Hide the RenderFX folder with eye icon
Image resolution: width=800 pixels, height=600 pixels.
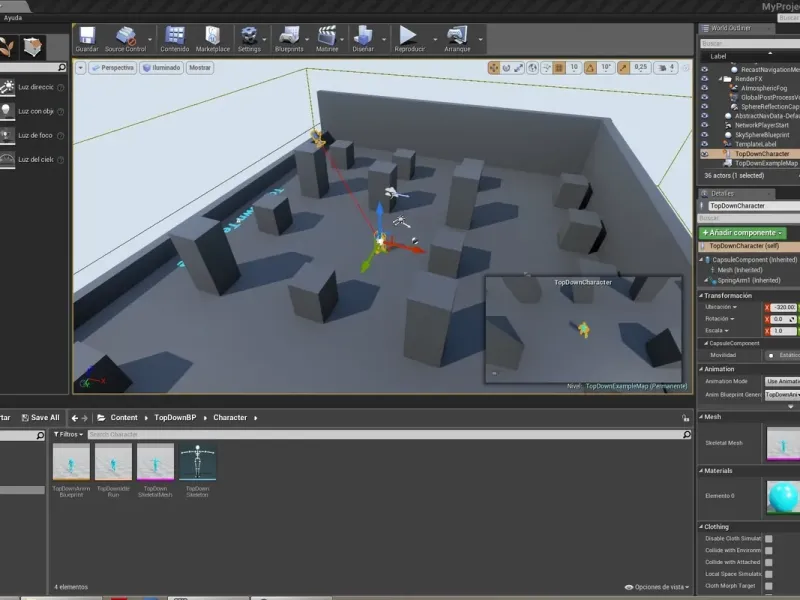click(x=705, y=79)
